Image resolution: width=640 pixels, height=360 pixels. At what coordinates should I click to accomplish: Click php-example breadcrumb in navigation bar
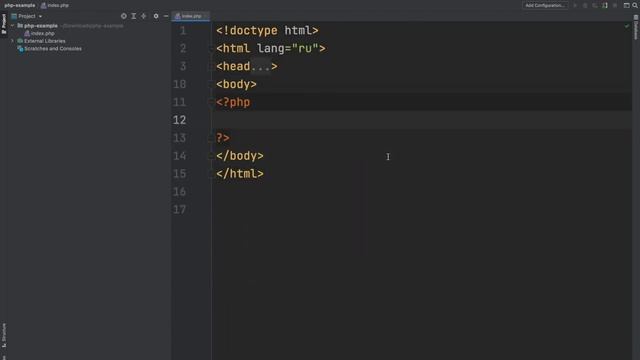[20, 5]
